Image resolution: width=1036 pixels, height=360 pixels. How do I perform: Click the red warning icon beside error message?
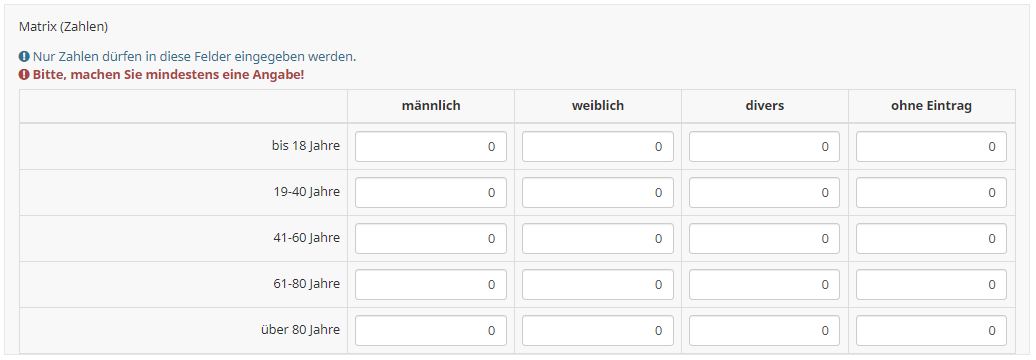point(24,75)
